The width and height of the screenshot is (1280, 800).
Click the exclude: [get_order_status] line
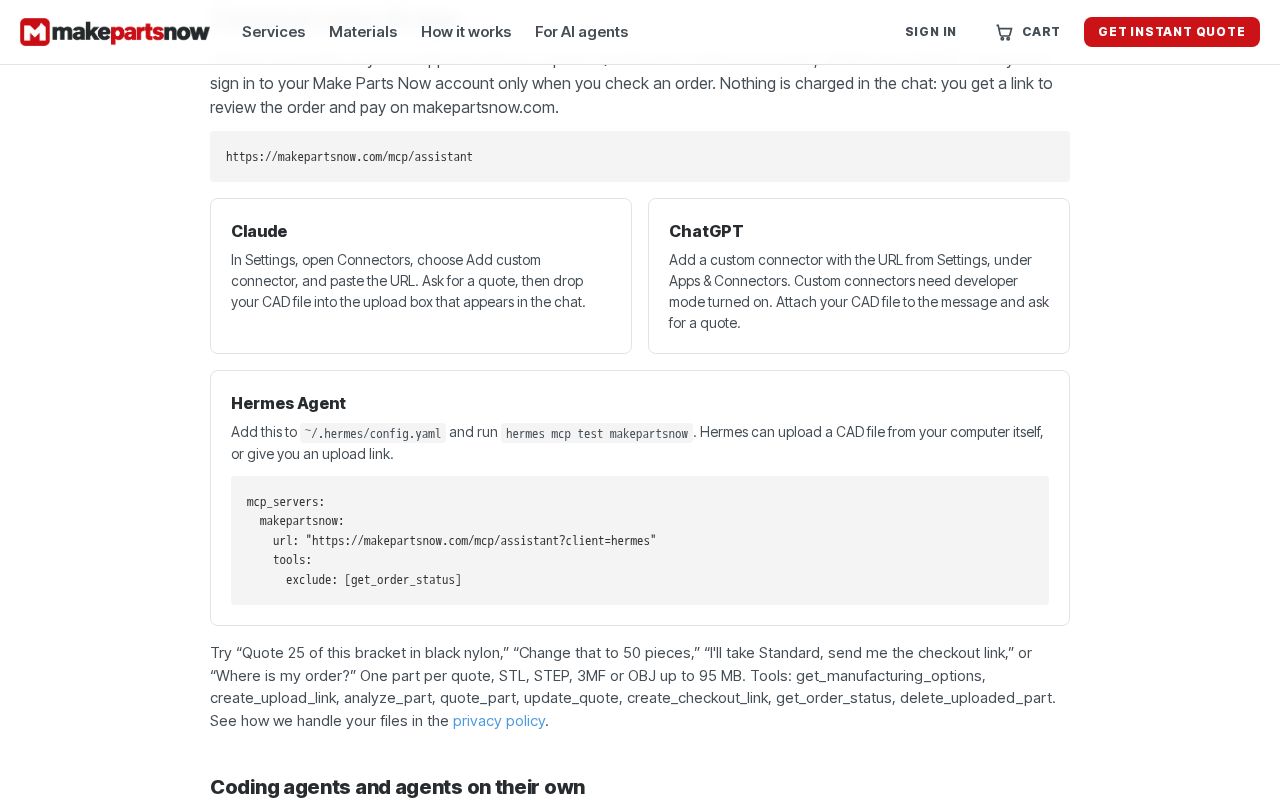374,580
